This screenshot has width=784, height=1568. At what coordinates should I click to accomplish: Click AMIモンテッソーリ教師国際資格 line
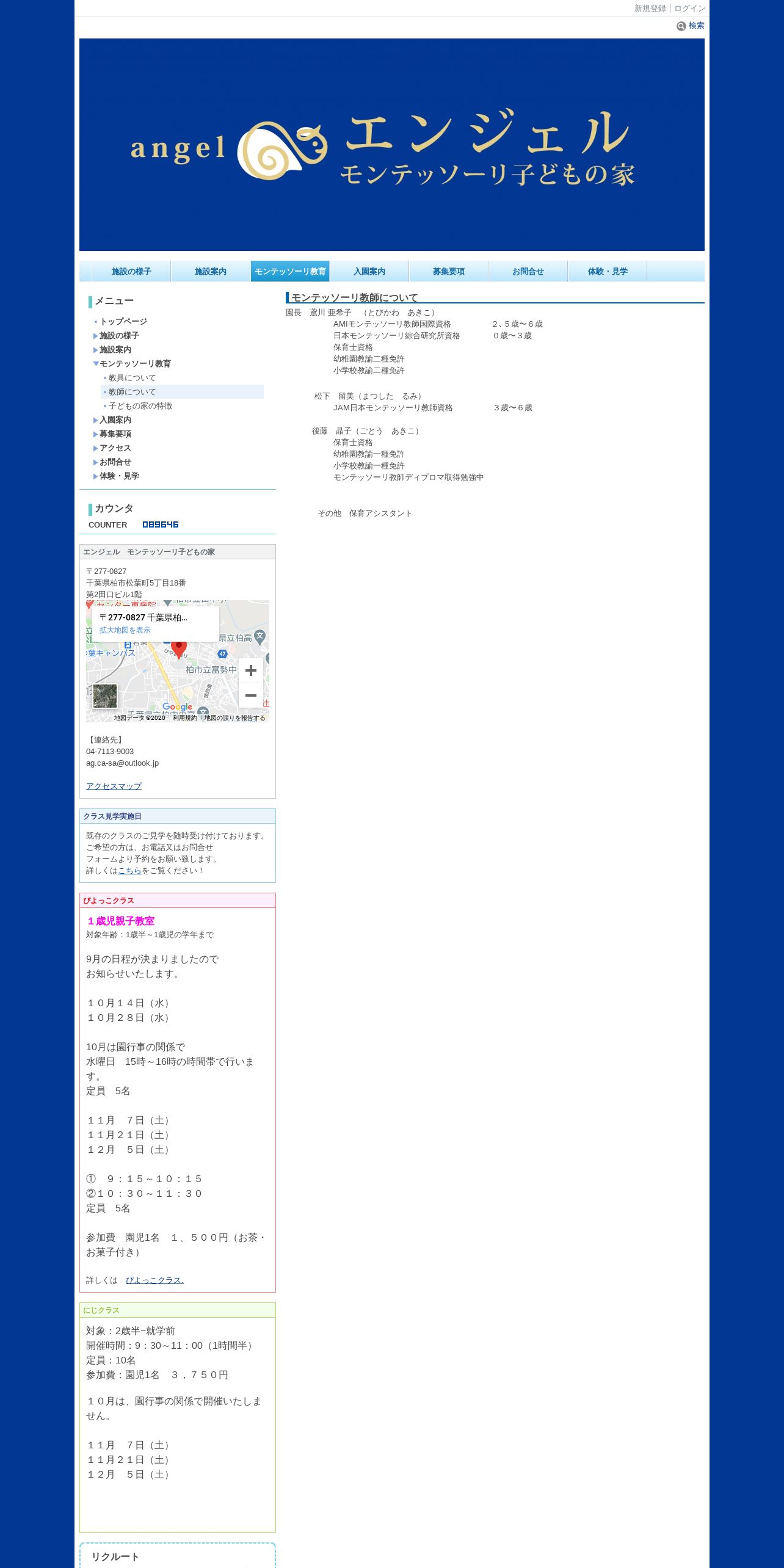click(x=392, y=324)
